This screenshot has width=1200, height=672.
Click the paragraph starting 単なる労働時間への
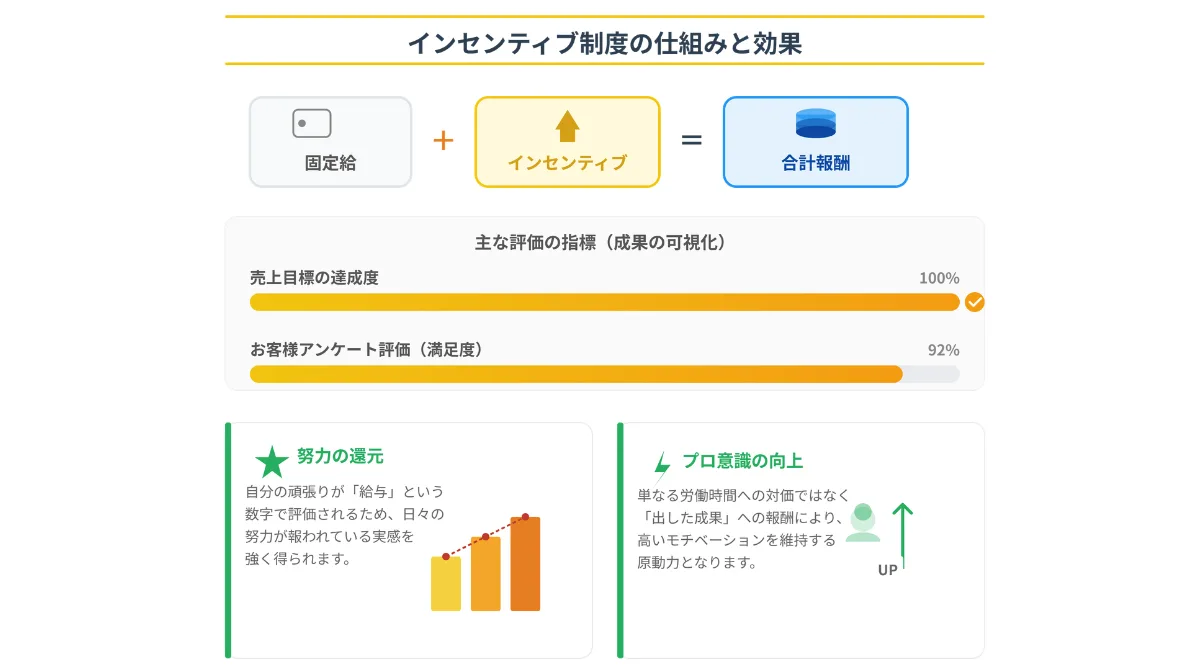pos(743,529)
